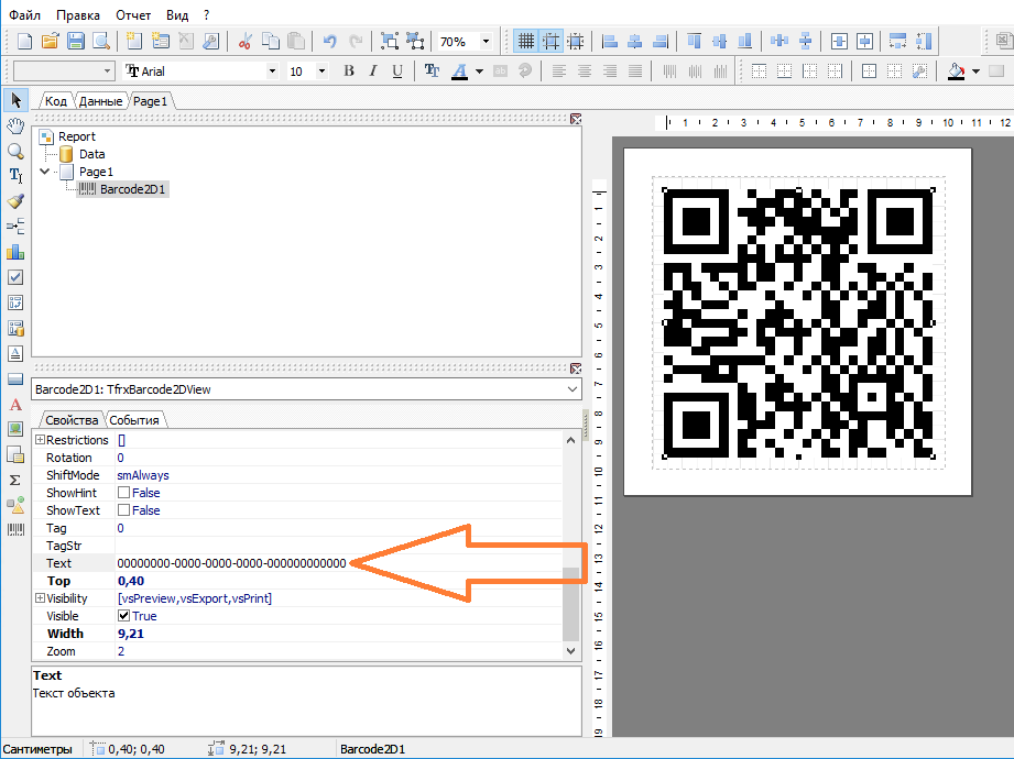Screen dimensions: 1014x759
Task: Open the Barcode2D1 object selector dropdown
Action: pyautogui.click(x=572, y=389)
